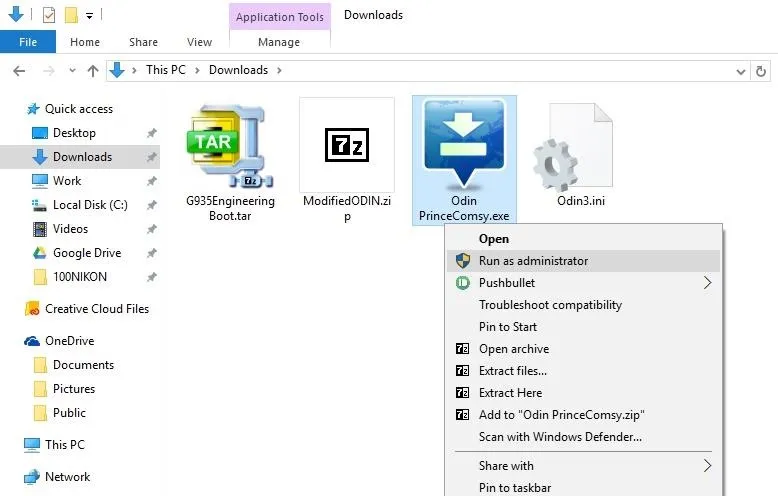This screenshot has height=496, width=778.
Task: Select the Odin3.ini gear file icon
Action: click(573, 148)
